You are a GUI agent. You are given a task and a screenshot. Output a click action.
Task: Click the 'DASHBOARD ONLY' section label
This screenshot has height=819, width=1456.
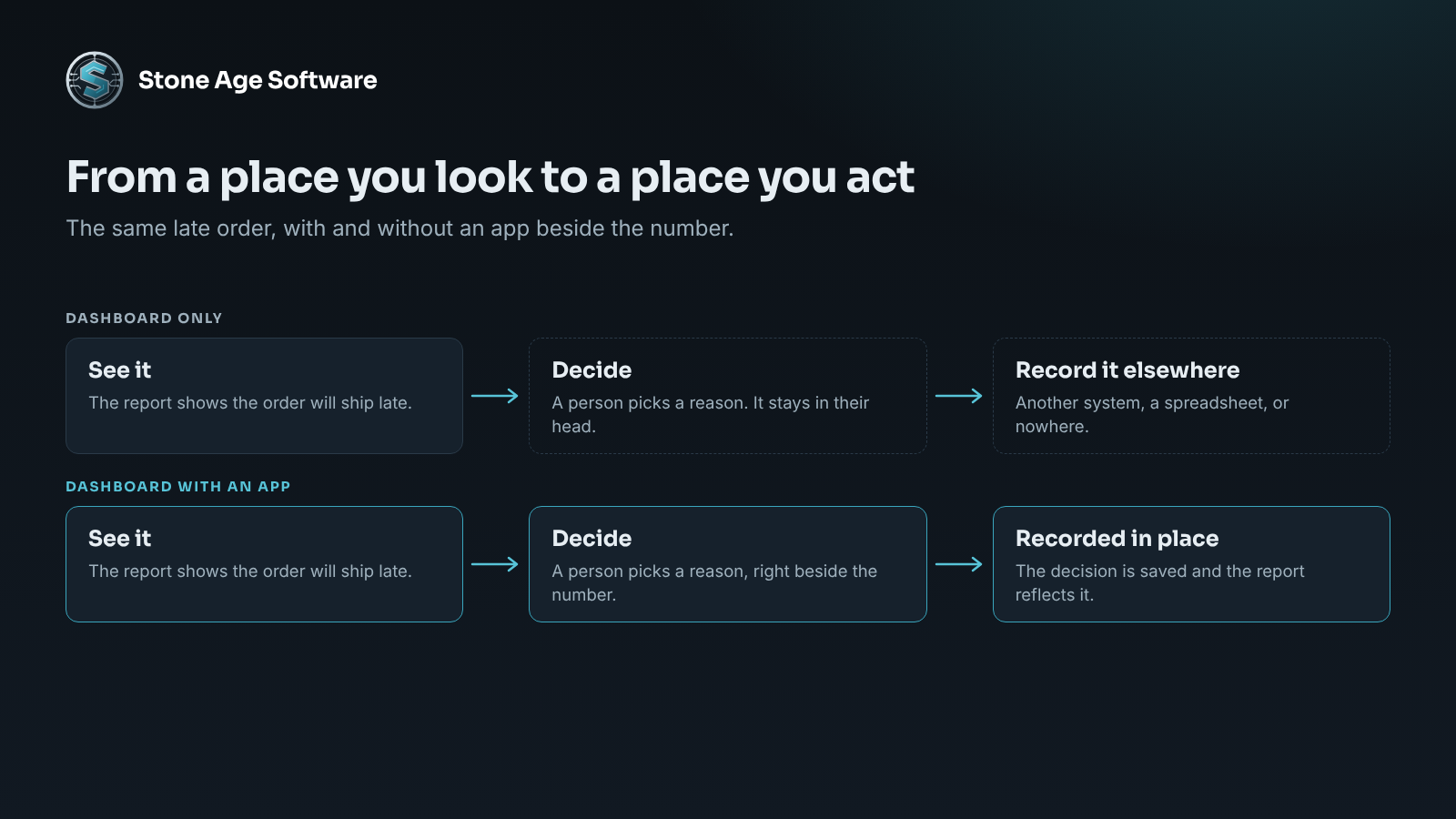(x=144, y=318)
